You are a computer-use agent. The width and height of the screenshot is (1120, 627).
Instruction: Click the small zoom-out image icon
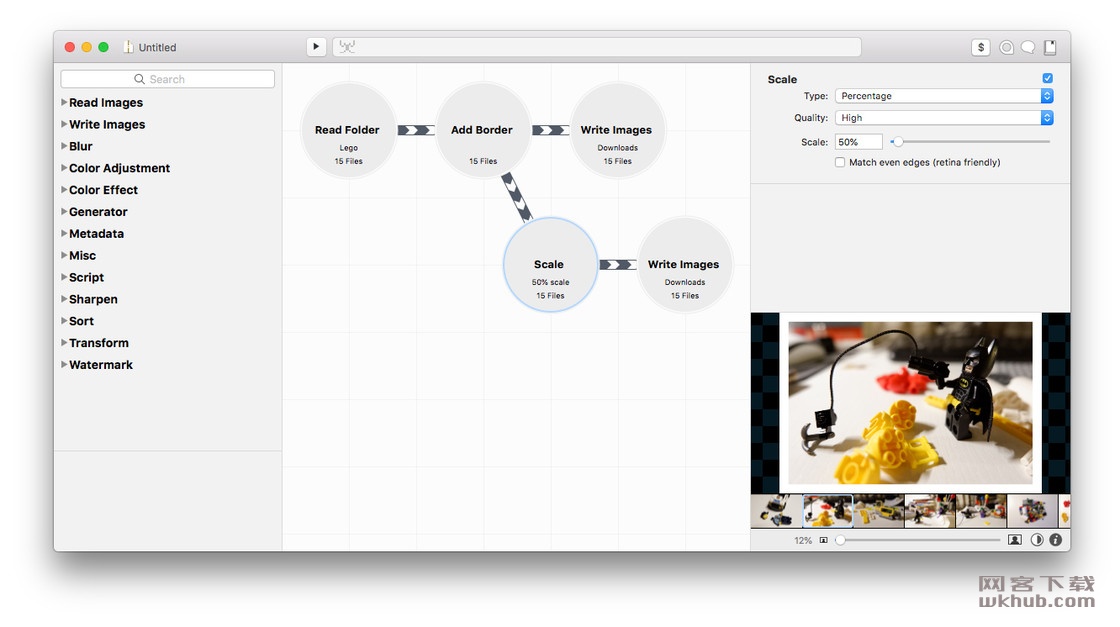[824, 541]
